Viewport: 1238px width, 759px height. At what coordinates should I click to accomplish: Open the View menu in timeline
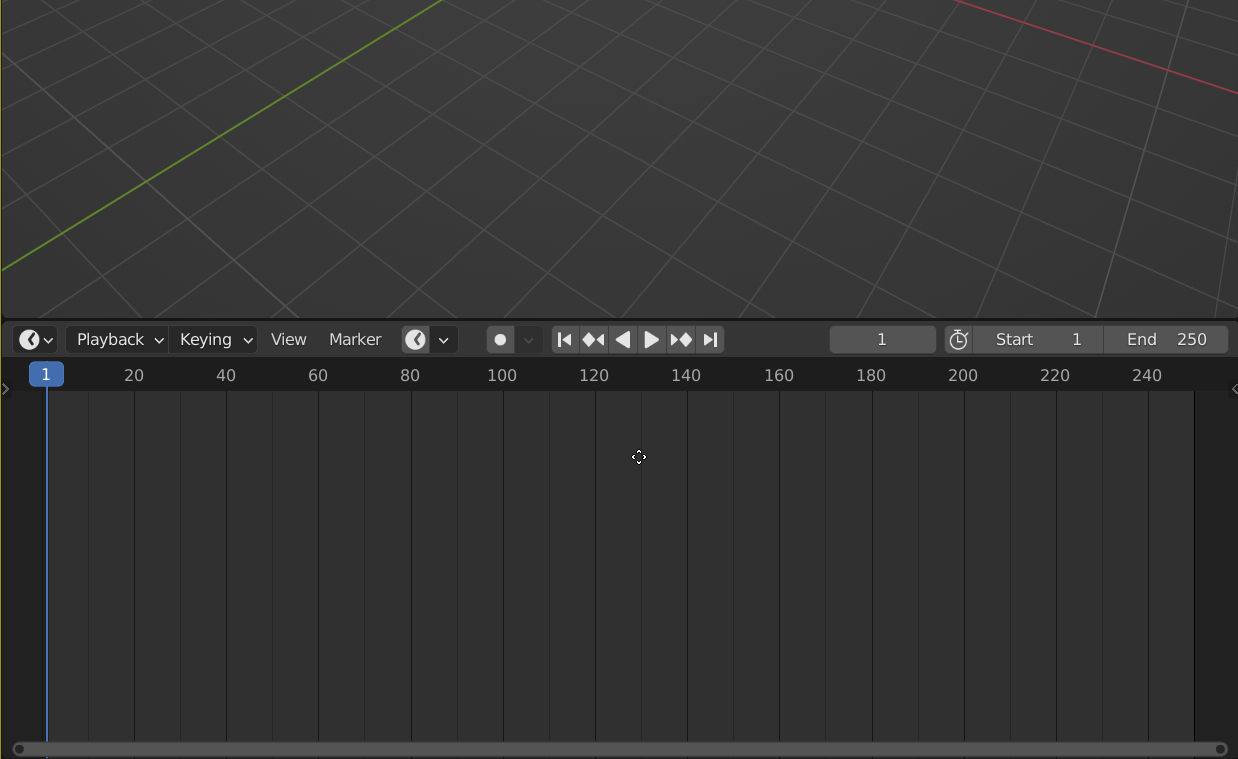(x=289, y=340)
